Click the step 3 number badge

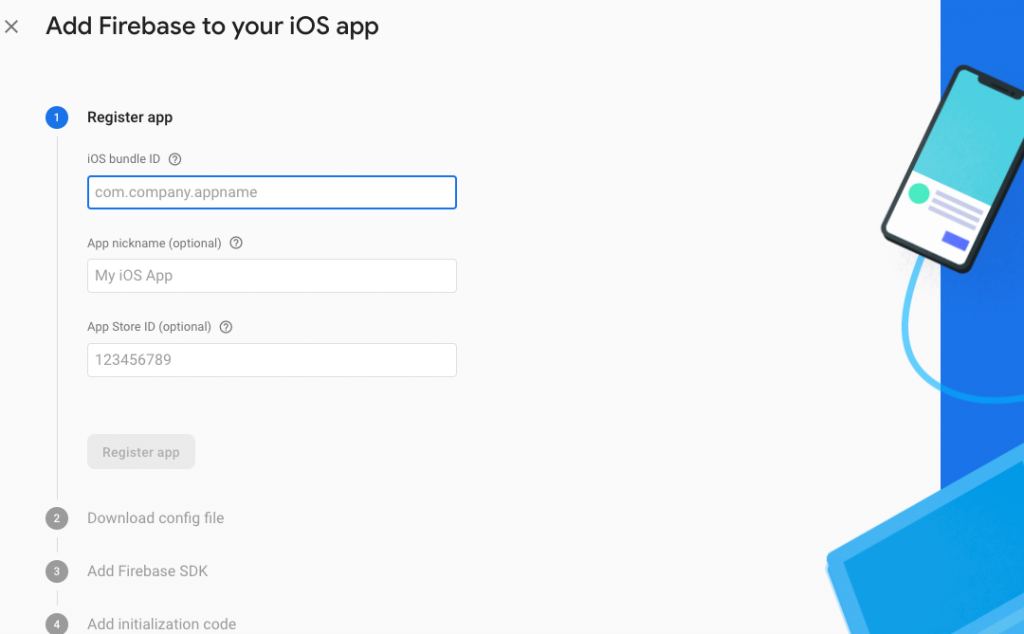click(57, 571)
